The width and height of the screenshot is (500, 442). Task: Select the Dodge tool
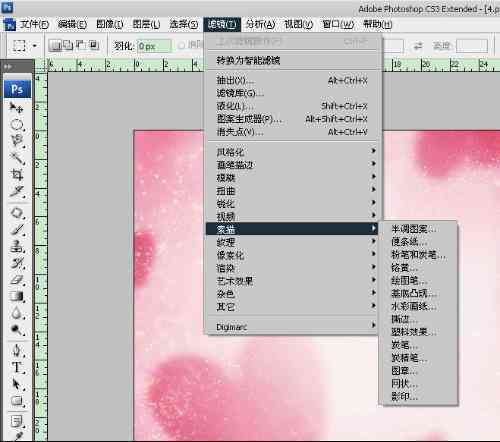[17, 329]
